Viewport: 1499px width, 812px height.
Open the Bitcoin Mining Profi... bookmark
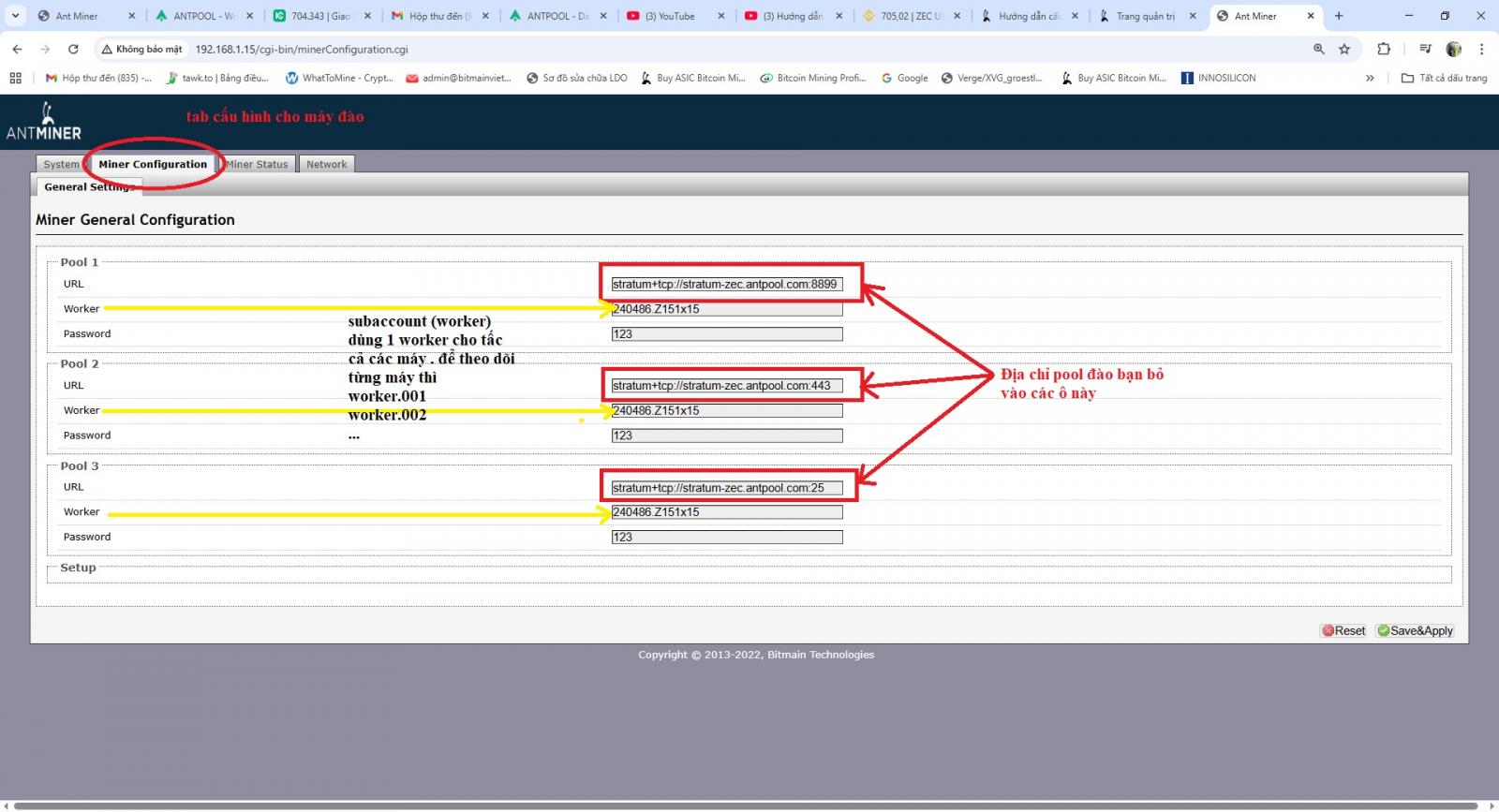coord(813,78)
